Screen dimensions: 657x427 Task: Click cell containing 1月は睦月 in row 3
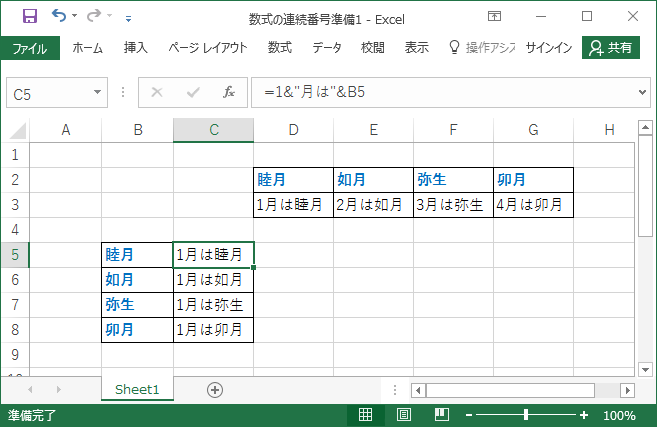coord(294,205)
